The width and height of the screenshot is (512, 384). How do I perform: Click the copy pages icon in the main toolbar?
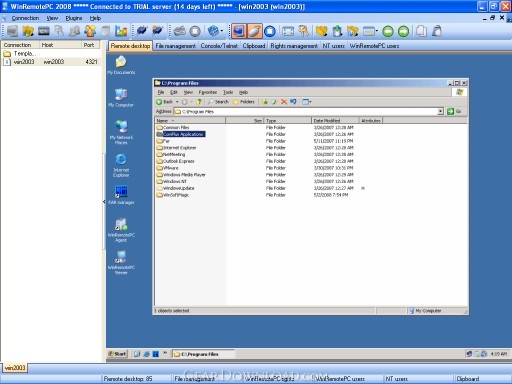[x=421, y=31]
